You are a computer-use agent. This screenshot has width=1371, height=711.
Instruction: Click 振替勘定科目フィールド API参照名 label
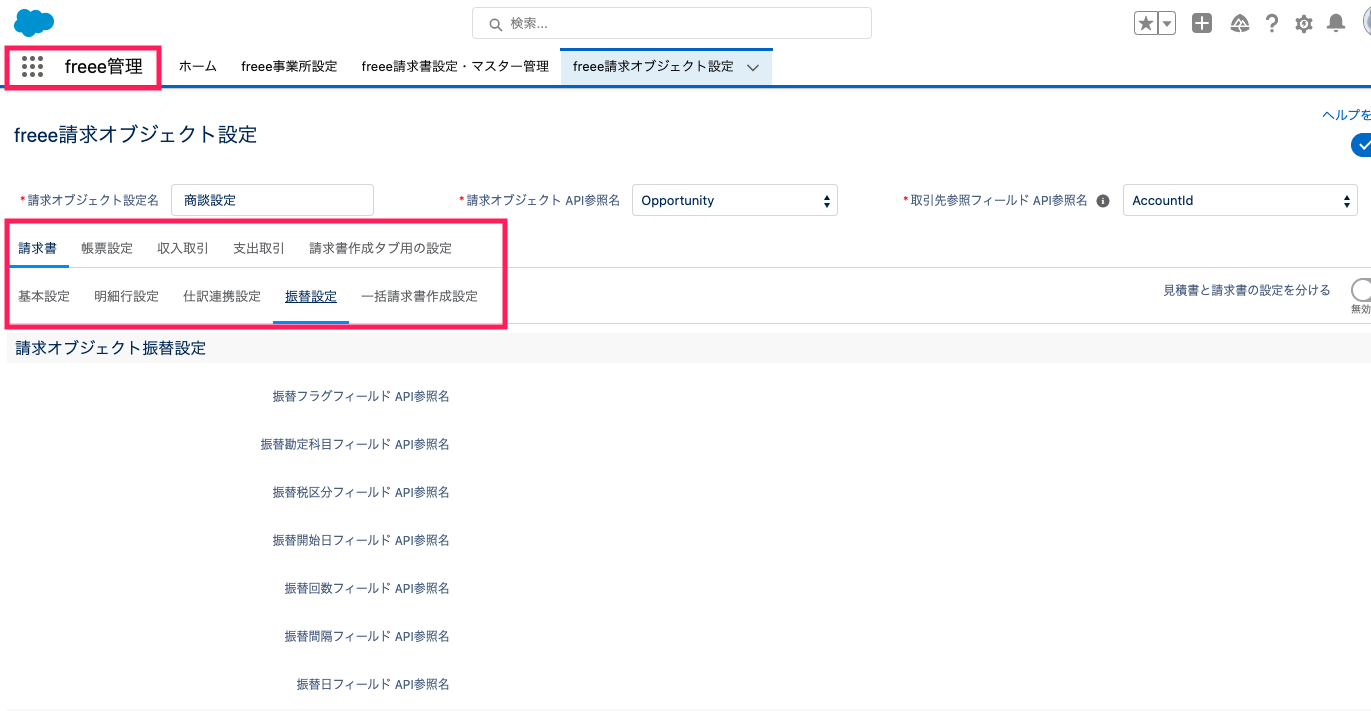(355, 444)
